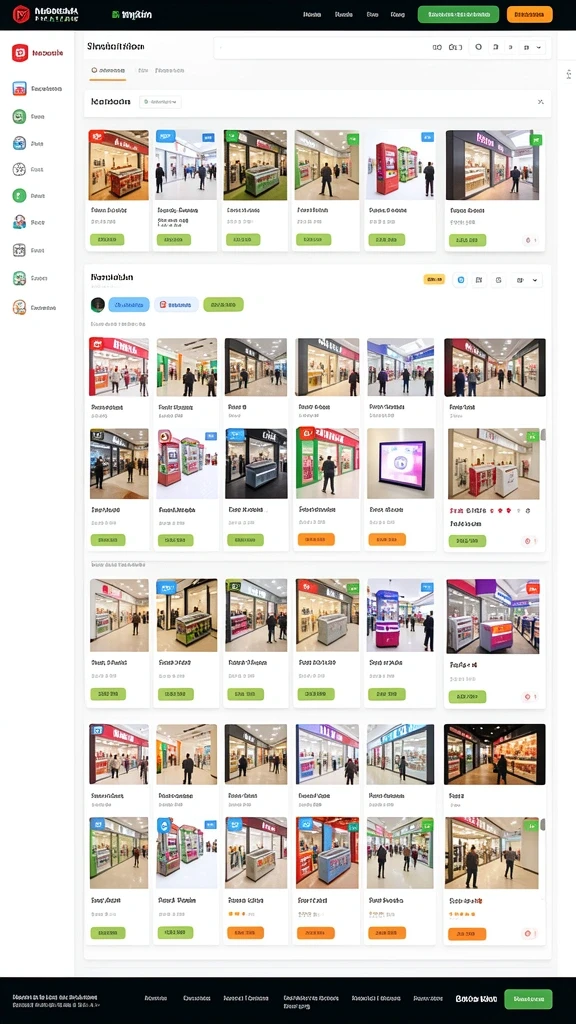Click the blue circular icon in second section toolbar
The image size is (576, 1024).
click(460, 280)
